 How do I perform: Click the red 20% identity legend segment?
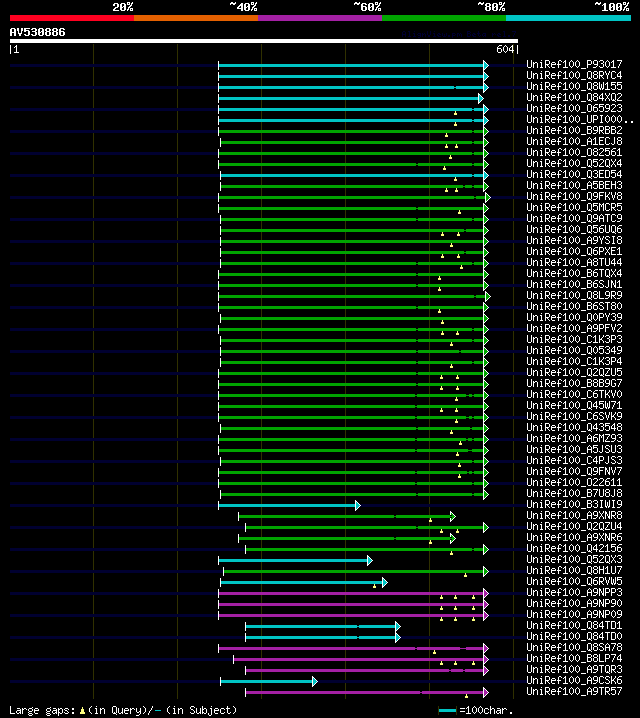point(72,18)
